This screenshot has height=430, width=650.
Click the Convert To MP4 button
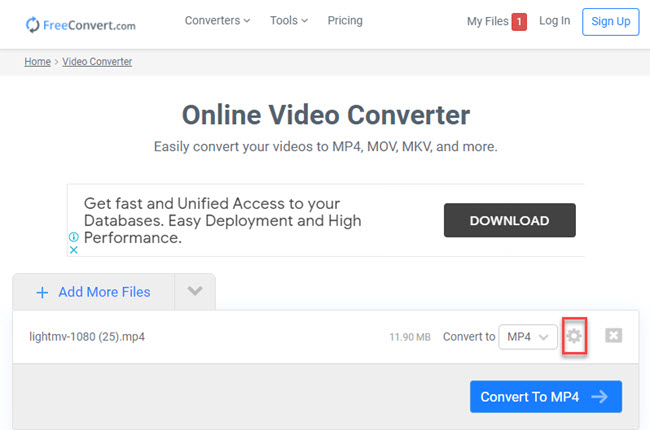pyautogui.click(x=545, y=397)
